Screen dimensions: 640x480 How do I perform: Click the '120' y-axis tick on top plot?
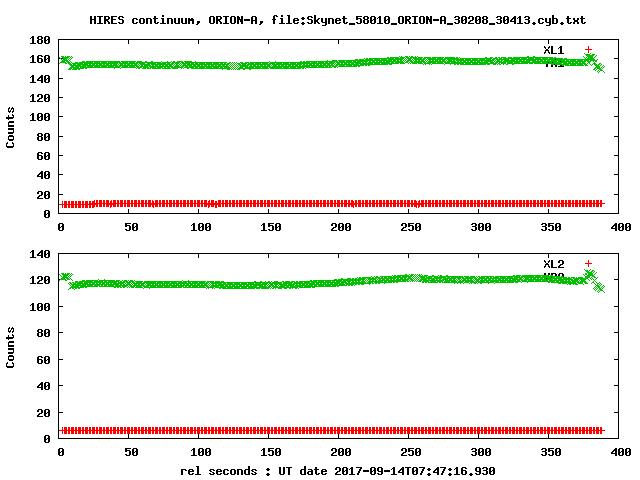click(40, 98)
